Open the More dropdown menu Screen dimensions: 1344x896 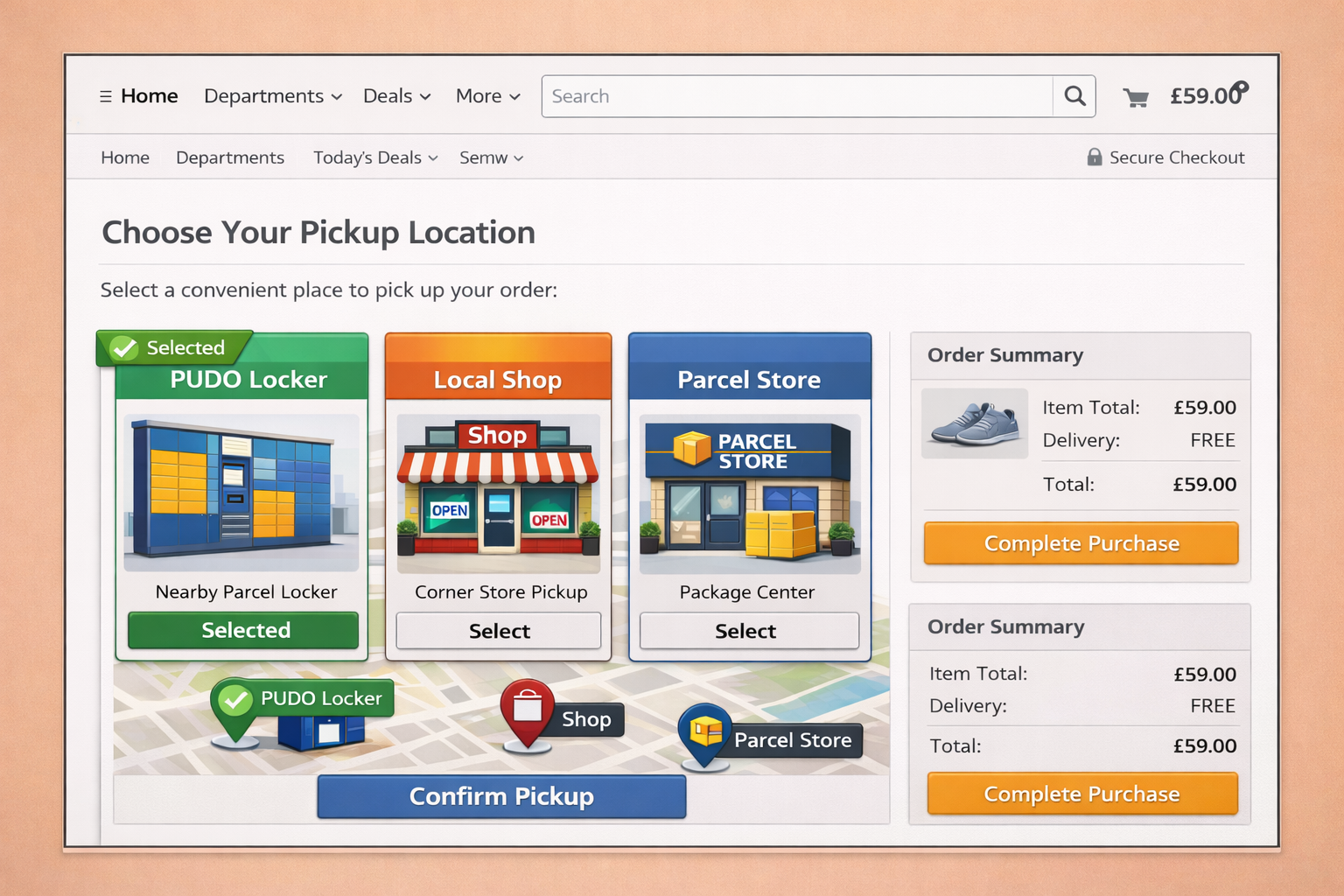(487, 96)
